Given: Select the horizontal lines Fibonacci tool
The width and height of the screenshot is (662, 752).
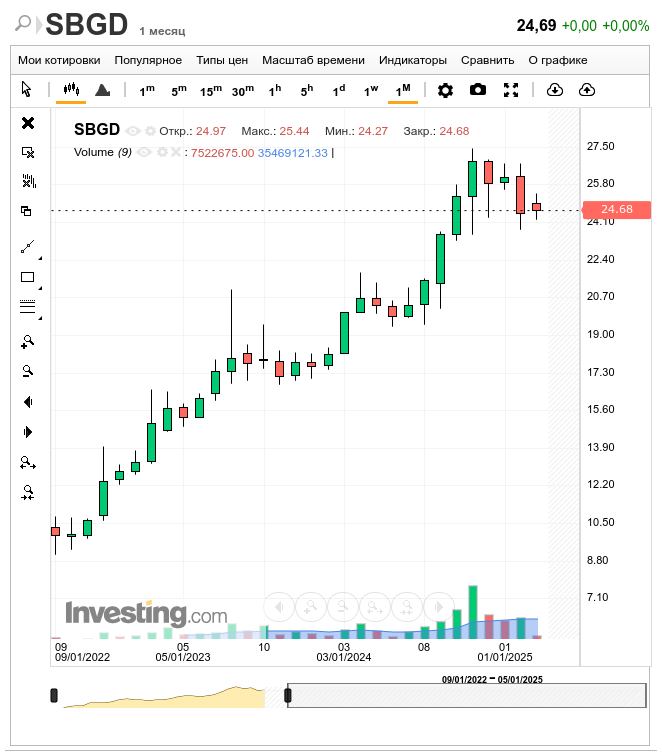Looking at the screenshot, I should (x=27, y=306).
